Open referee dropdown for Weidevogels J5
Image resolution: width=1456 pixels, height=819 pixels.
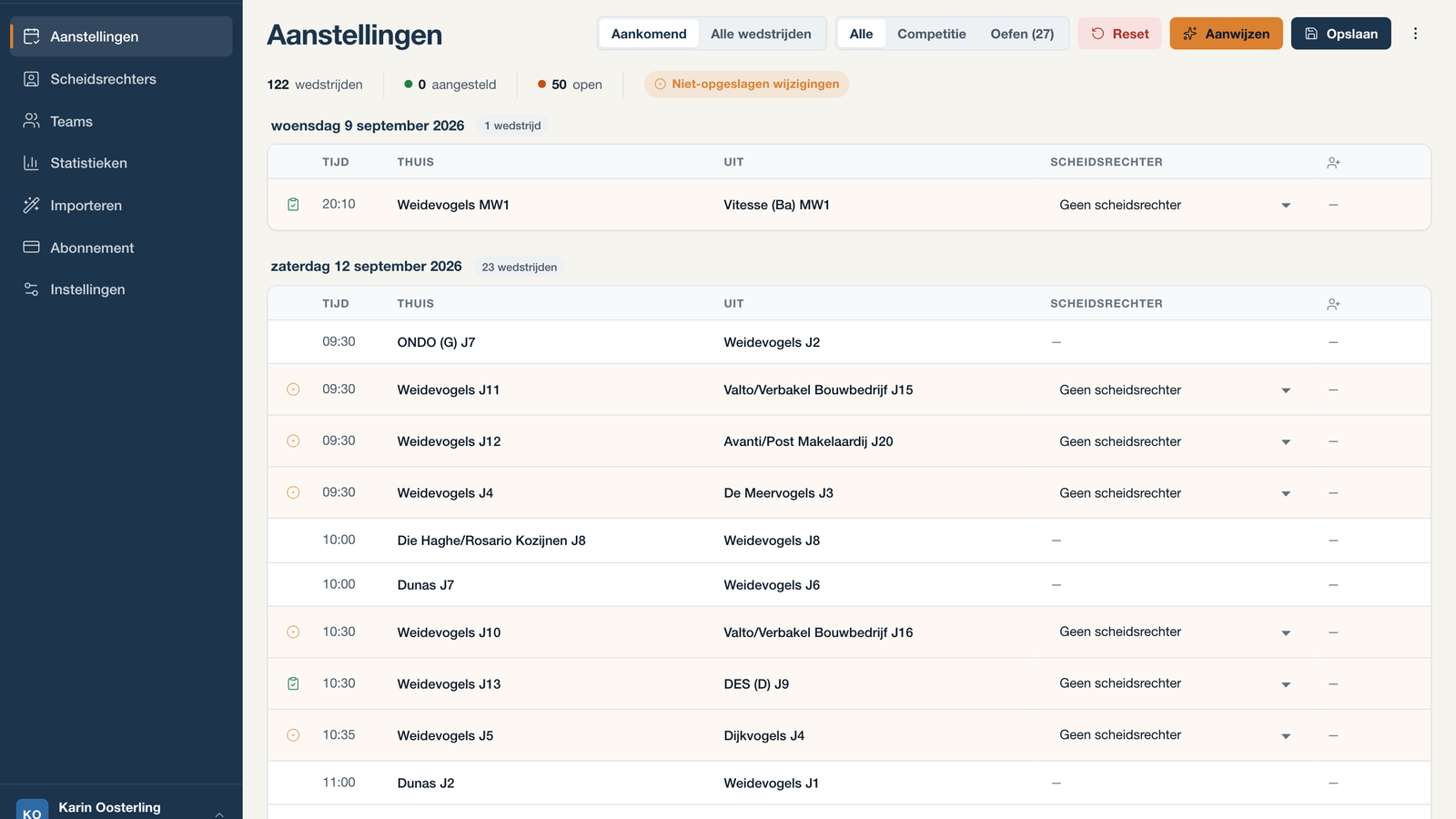[1175, 735]
